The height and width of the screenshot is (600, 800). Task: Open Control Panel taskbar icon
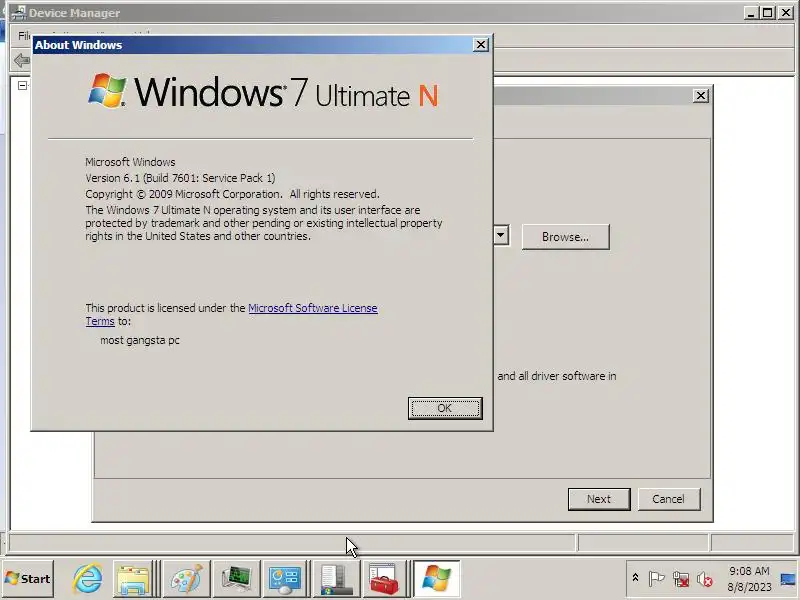tap(285, 579)
